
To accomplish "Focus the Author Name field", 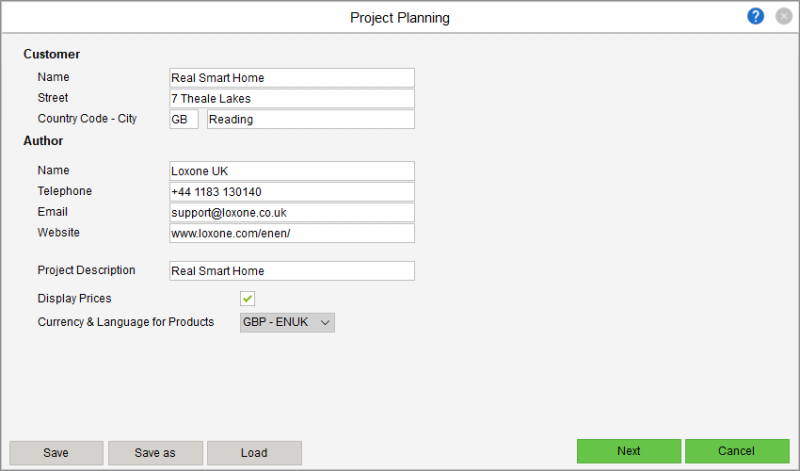I will [x=292, y=171].
